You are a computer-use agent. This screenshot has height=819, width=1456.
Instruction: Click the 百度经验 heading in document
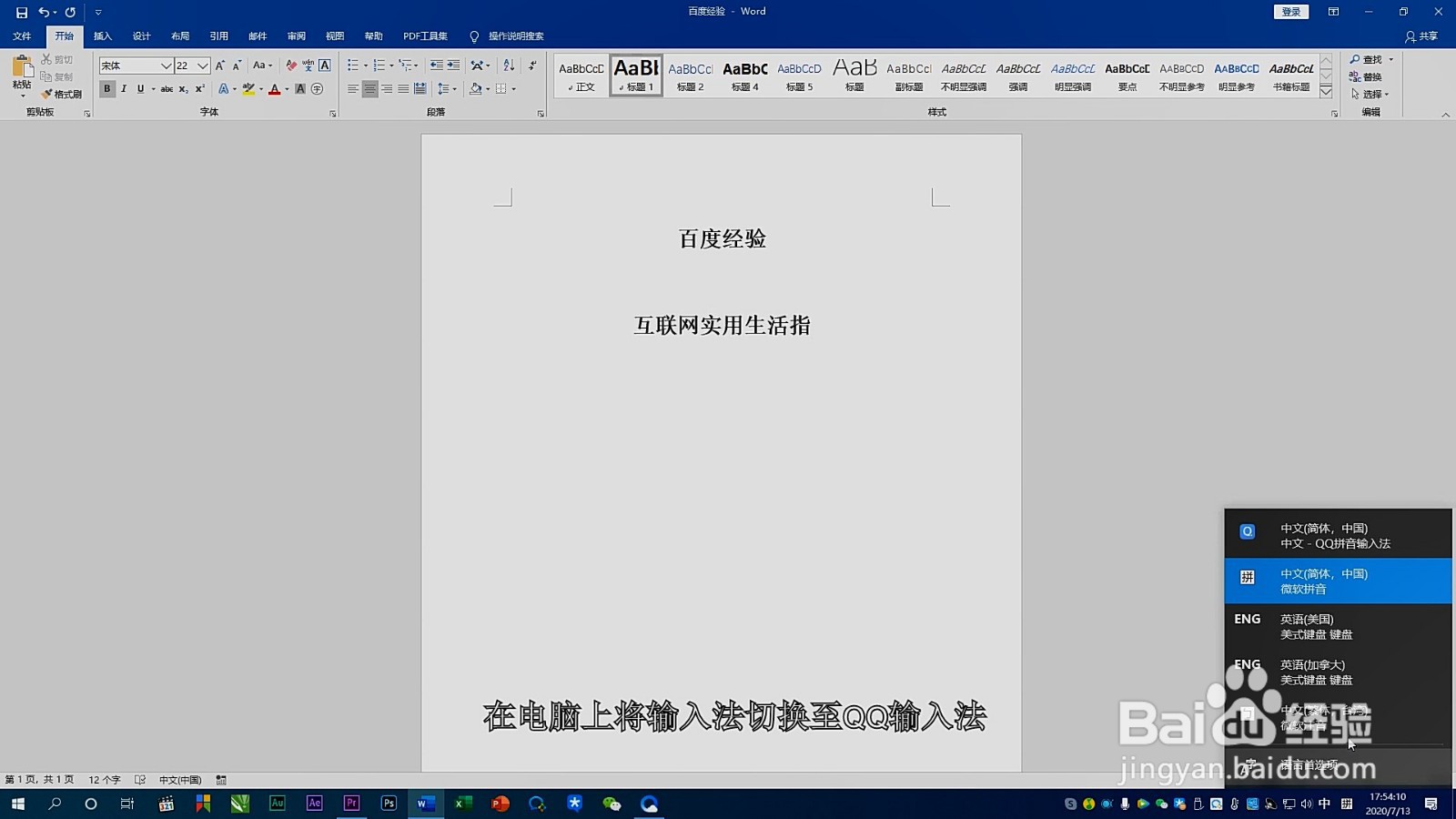pyautogui.click(x=723, y=239)
